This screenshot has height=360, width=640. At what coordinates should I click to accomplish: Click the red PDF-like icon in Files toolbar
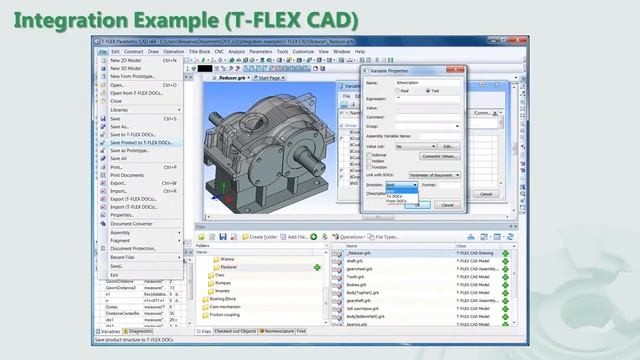pyautogui.click(x=234, y=237)
